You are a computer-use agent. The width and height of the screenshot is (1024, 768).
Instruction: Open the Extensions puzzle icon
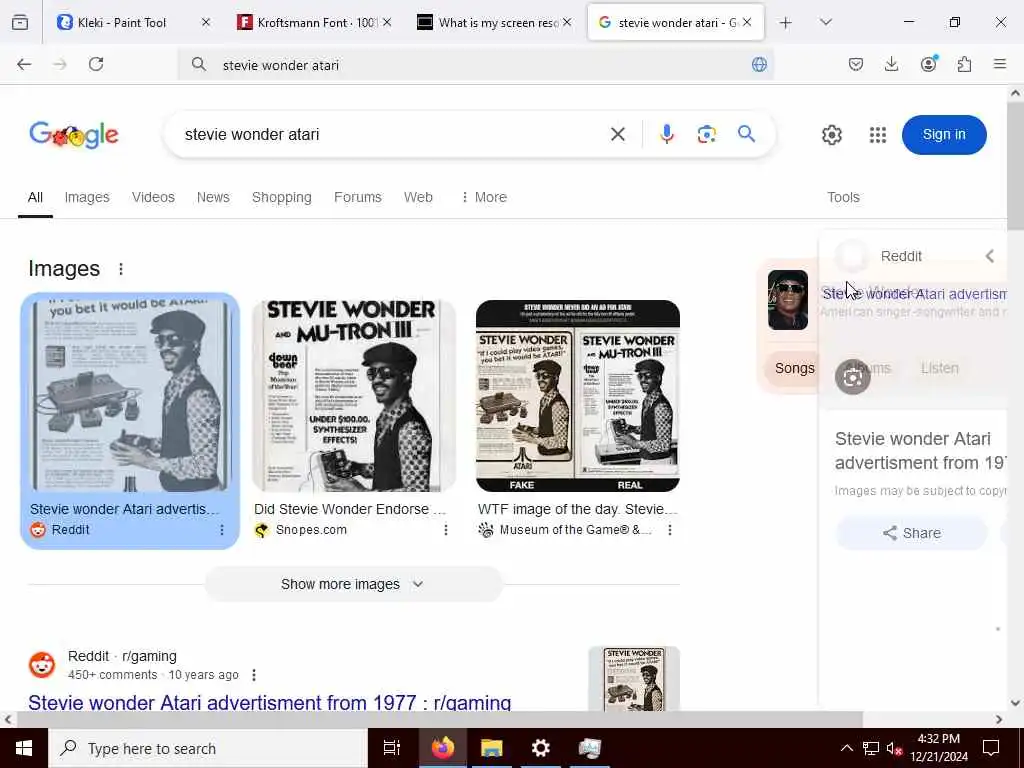click(x=964, y=64)
